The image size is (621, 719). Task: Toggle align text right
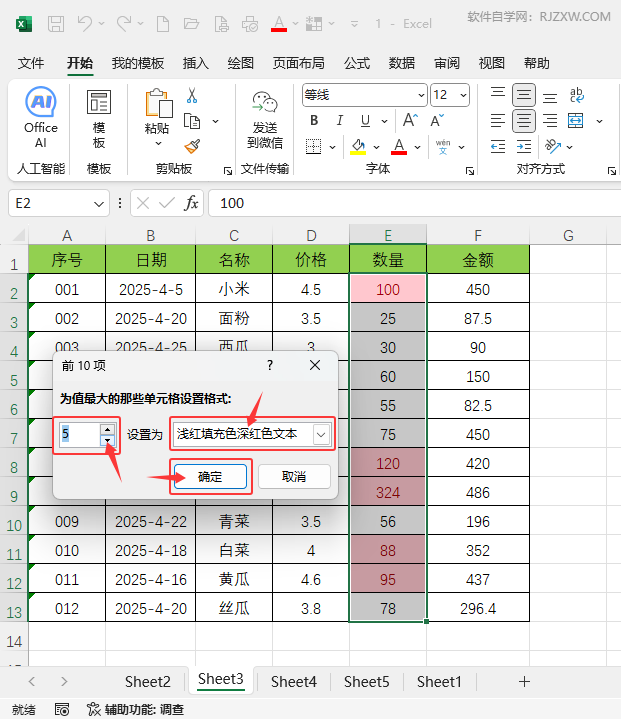point(549,121)
